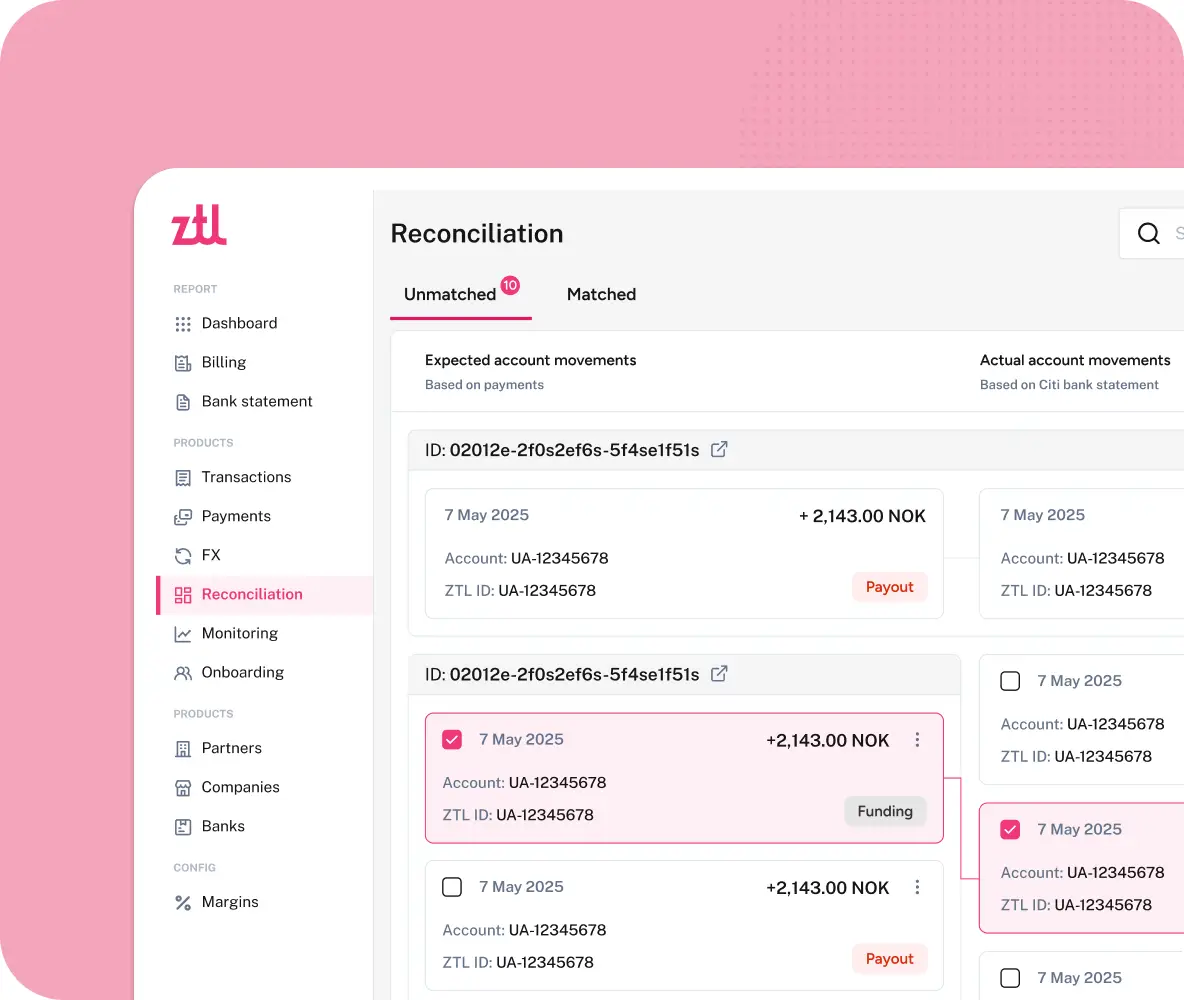Click the Margins percent icon
The width and height of the screenshot is (1184, 1000).
click(x=183, y=903)
